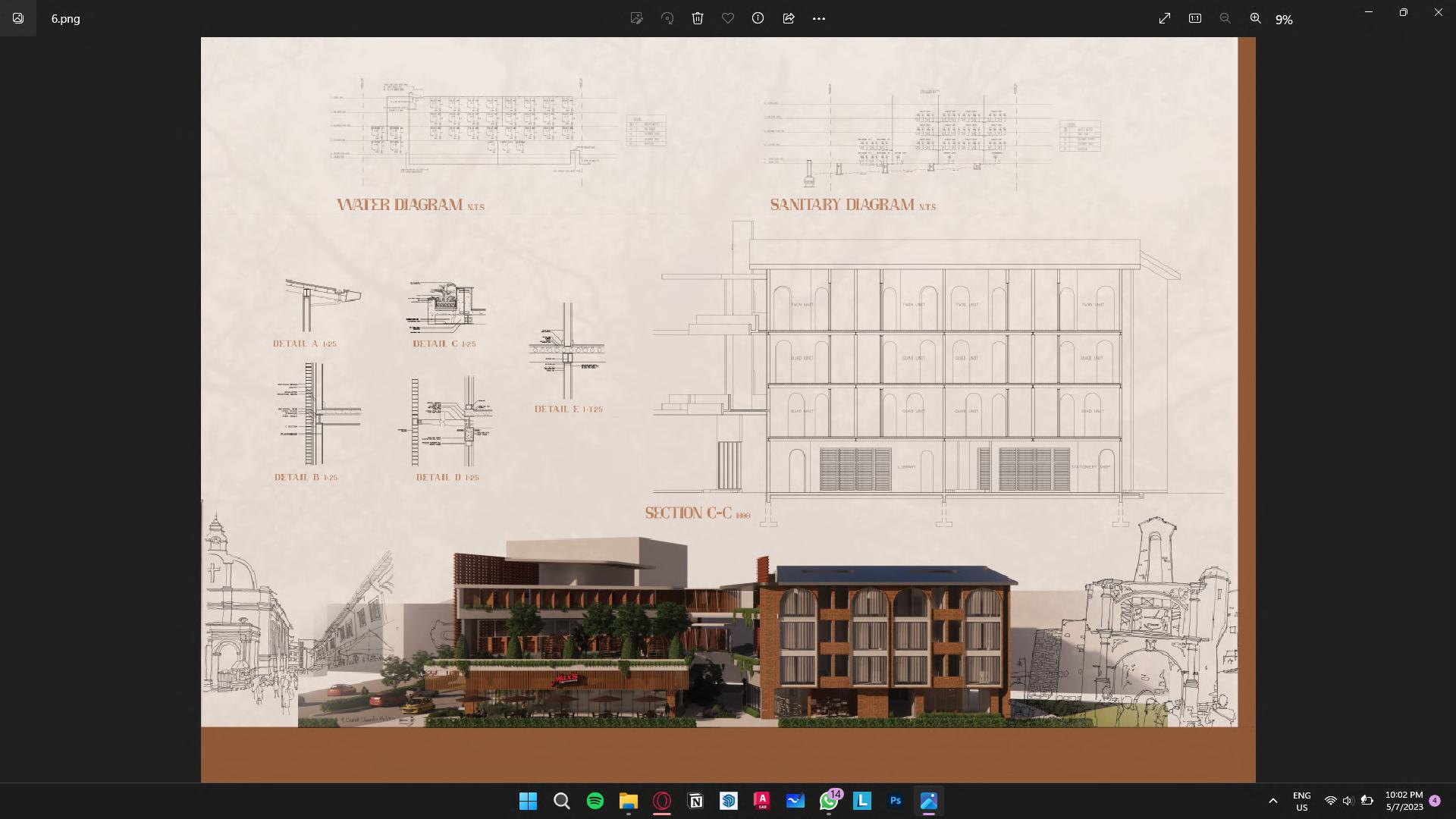The height and width of the screenshot is (819, 1456).
Task: Open ENG US language switcher
Action: (x=1301, y=801)
